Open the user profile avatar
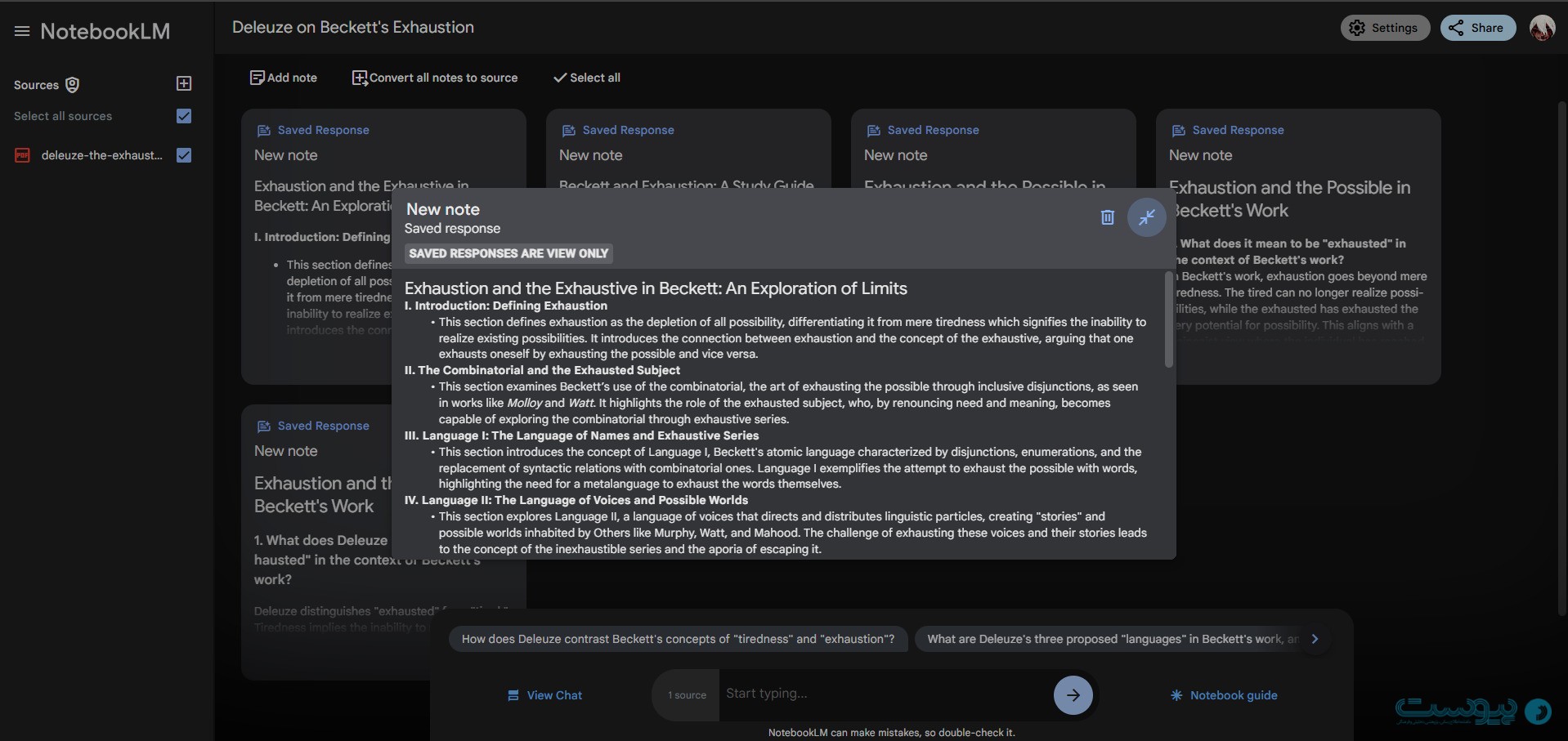Image resolution: width=1568 pixels, height=741 pixels. [1542, 28]
